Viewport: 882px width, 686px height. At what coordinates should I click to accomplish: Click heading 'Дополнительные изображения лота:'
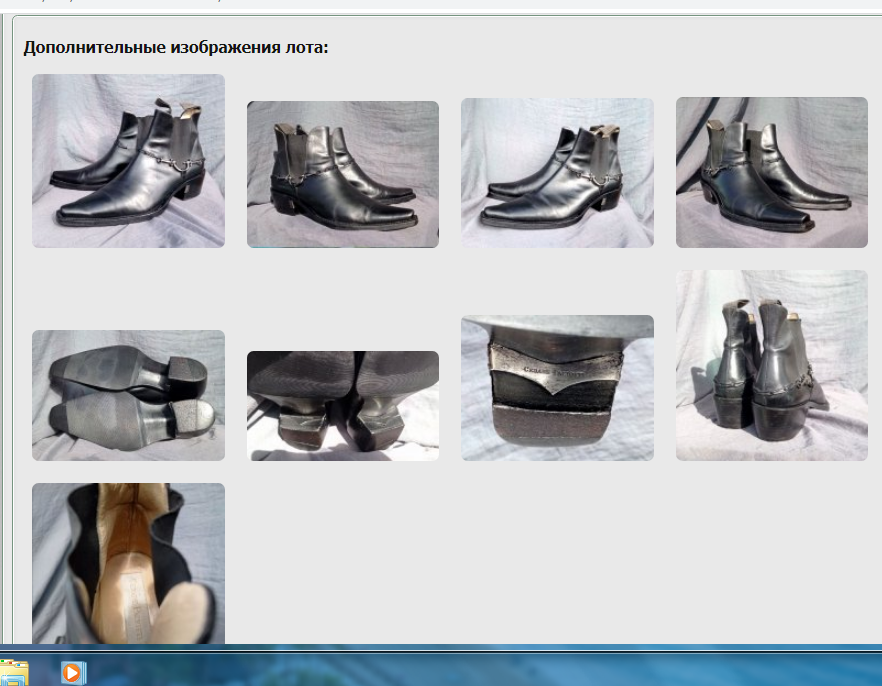pyautogui.click(x=176, y=47)
